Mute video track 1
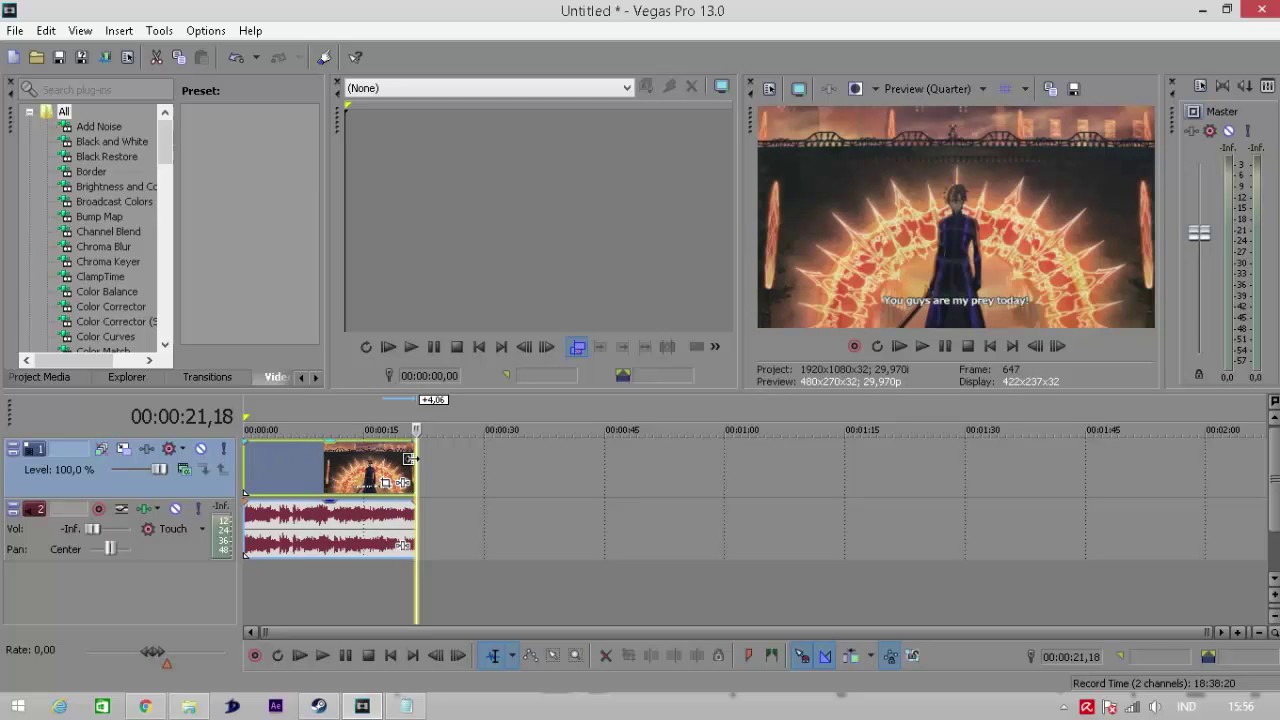This screenshot has width=1280, height=720. point(201,449)
